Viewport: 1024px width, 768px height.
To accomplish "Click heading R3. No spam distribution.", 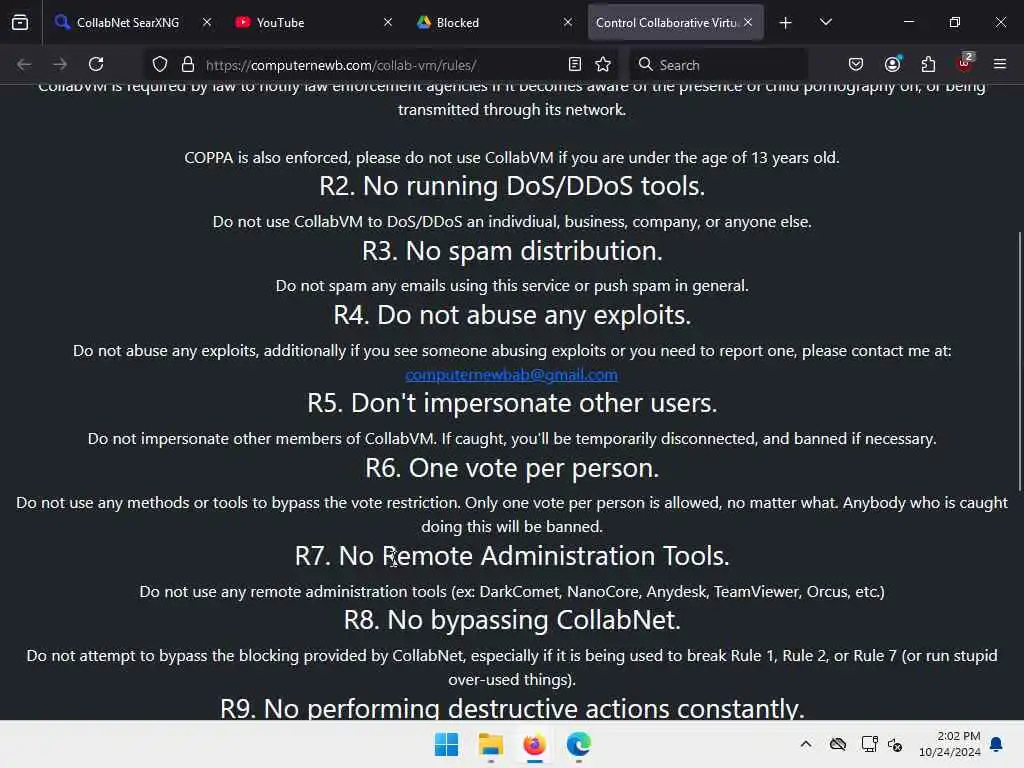I will coord(512,251).
